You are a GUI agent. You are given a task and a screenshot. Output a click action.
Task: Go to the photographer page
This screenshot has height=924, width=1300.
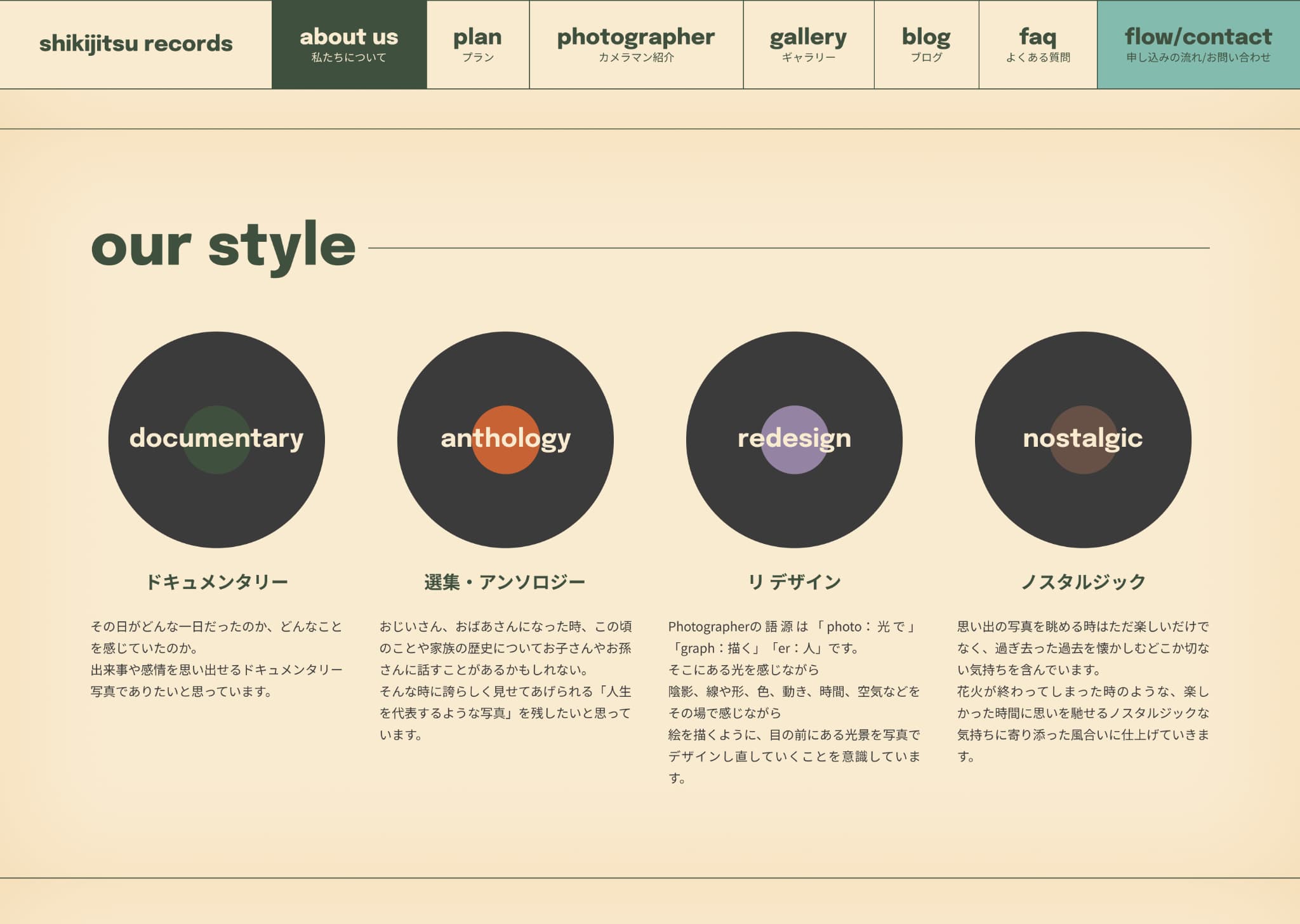[x=636, y=44]
